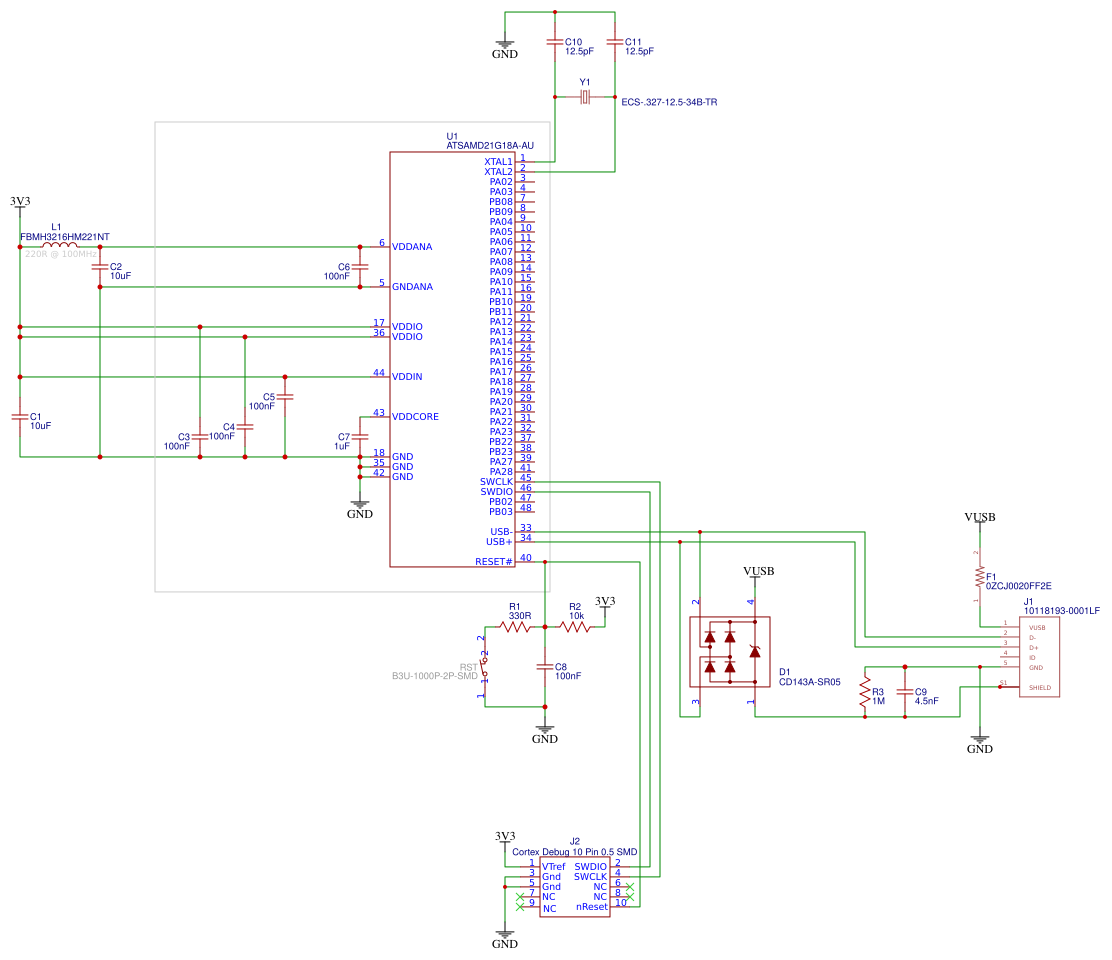Click the VDDANA pin label
This screenshot has height=960, width=1112.
(412, 247)
